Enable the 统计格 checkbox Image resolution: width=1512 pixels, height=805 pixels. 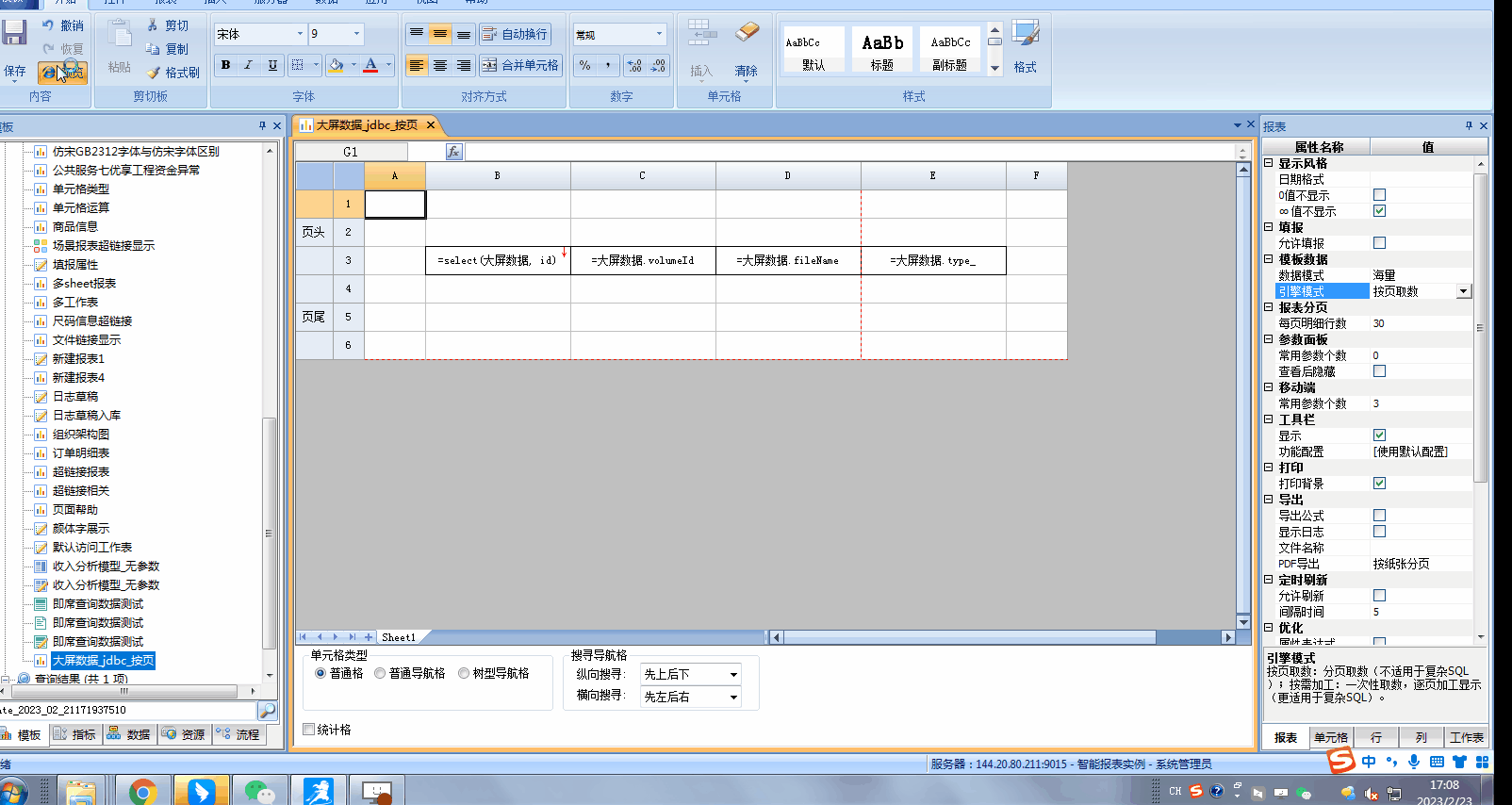309,730
